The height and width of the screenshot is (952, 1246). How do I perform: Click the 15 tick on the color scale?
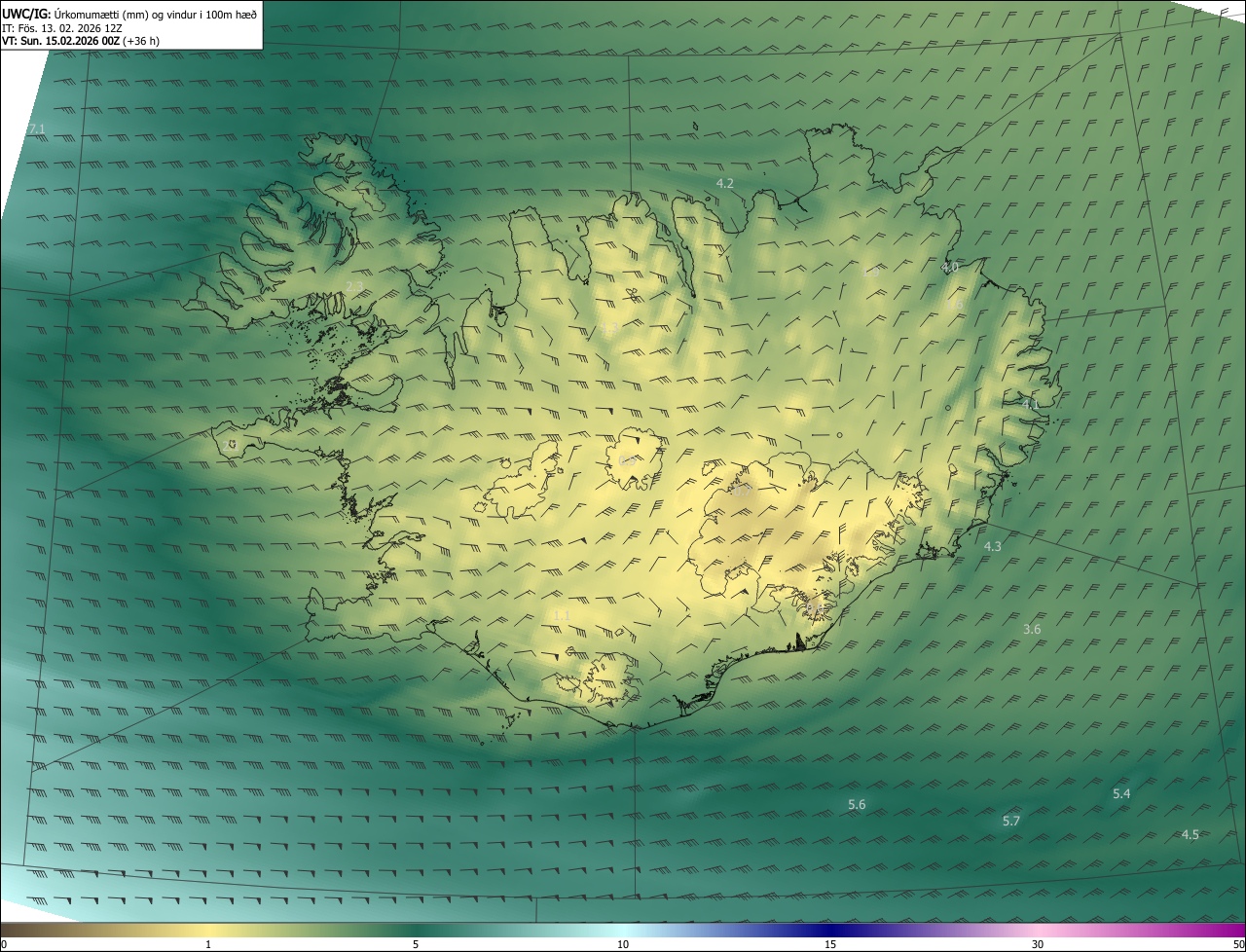(x=830, y=945)
